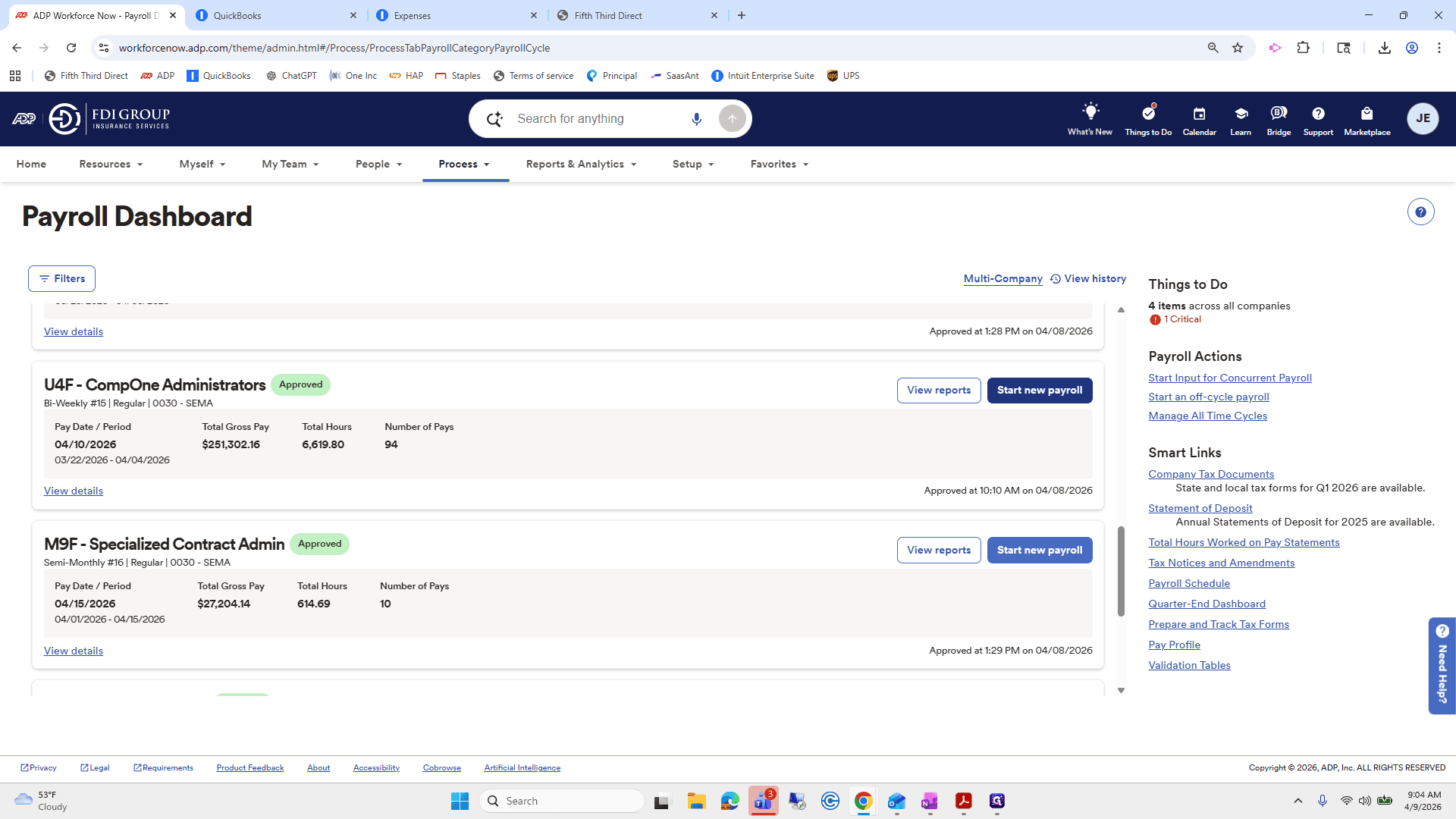Open the Filters panel

[61, 278]
